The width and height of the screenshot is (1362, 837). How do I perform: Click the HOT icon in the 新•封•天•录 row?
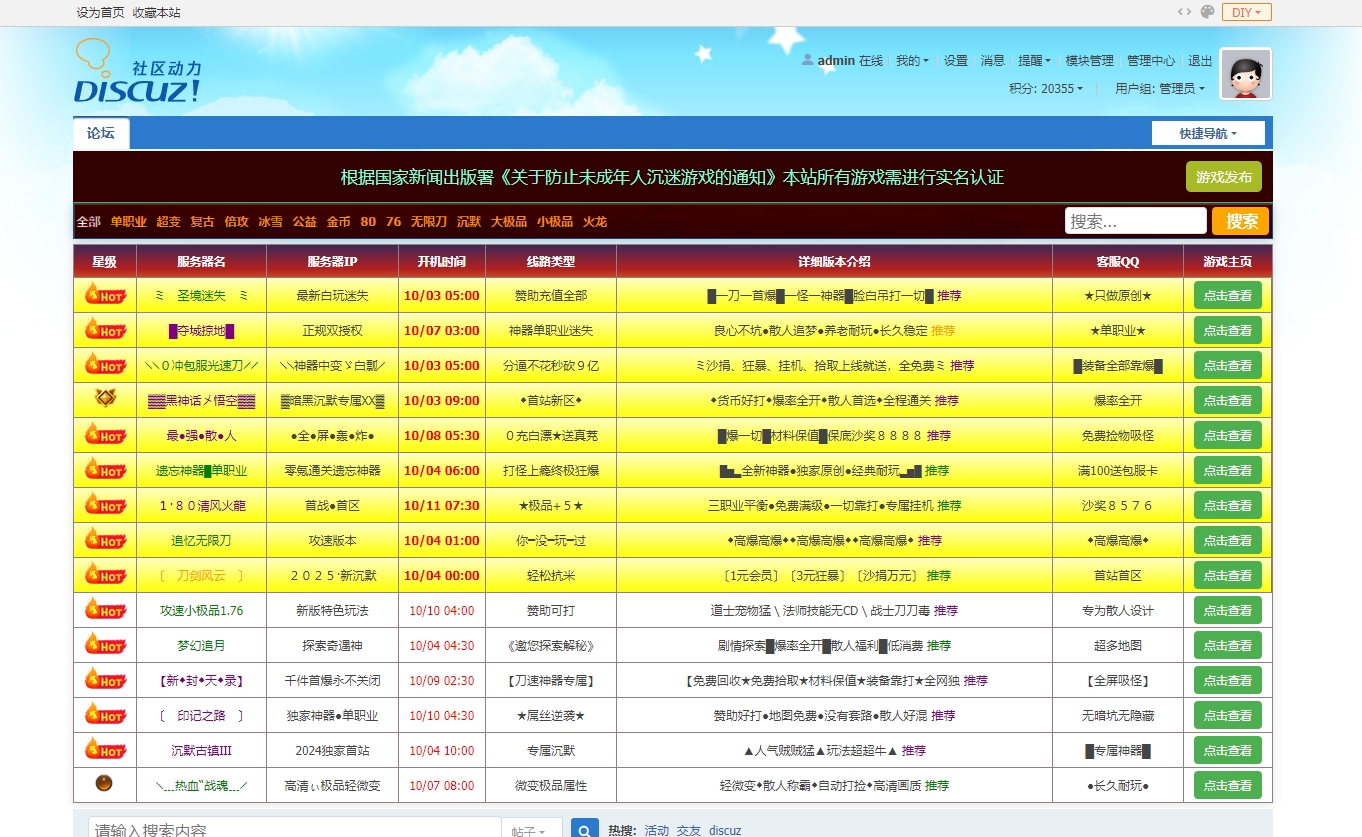(105, 680)
